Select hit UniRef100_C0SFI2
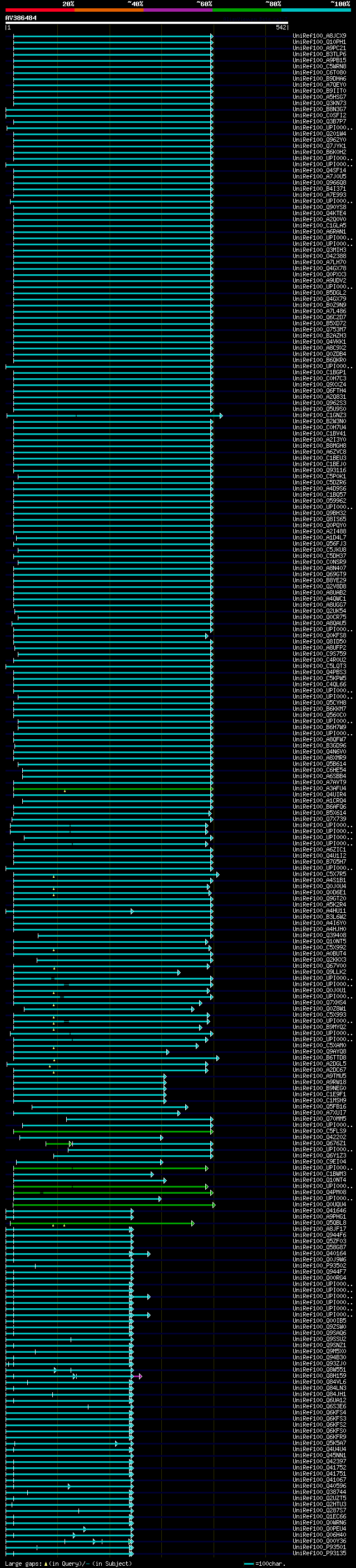Viewport: 356px width, 1568px height. coord(319,115)
